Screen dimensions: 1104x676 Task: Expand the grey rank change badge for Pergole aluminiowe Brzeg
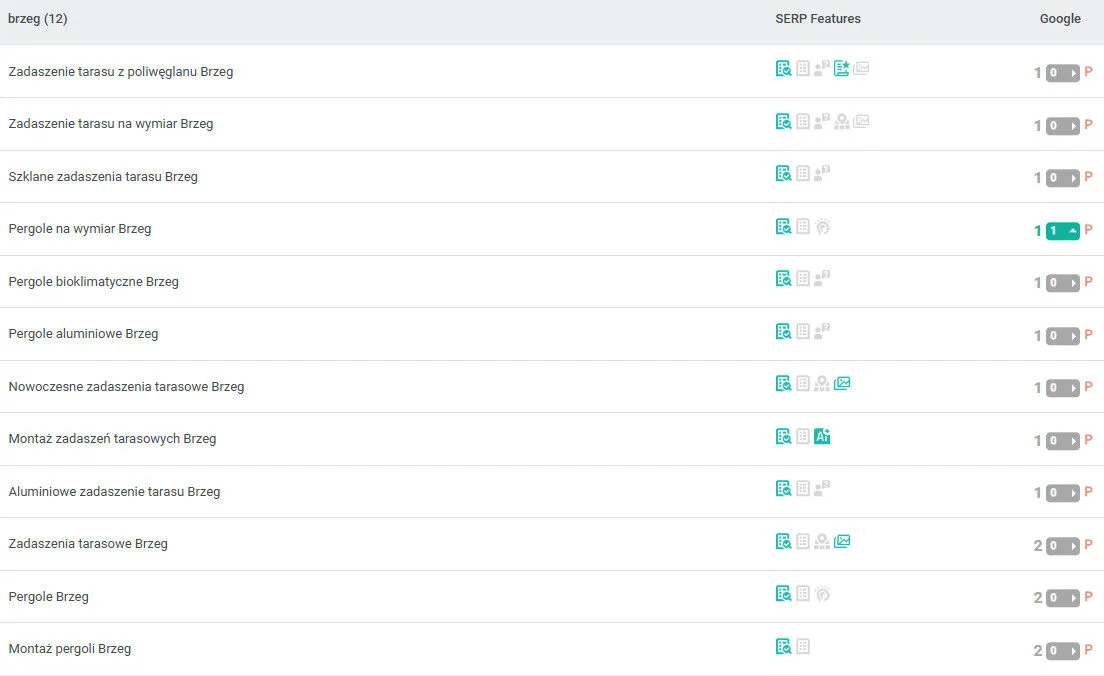[x=1063, y=336]
